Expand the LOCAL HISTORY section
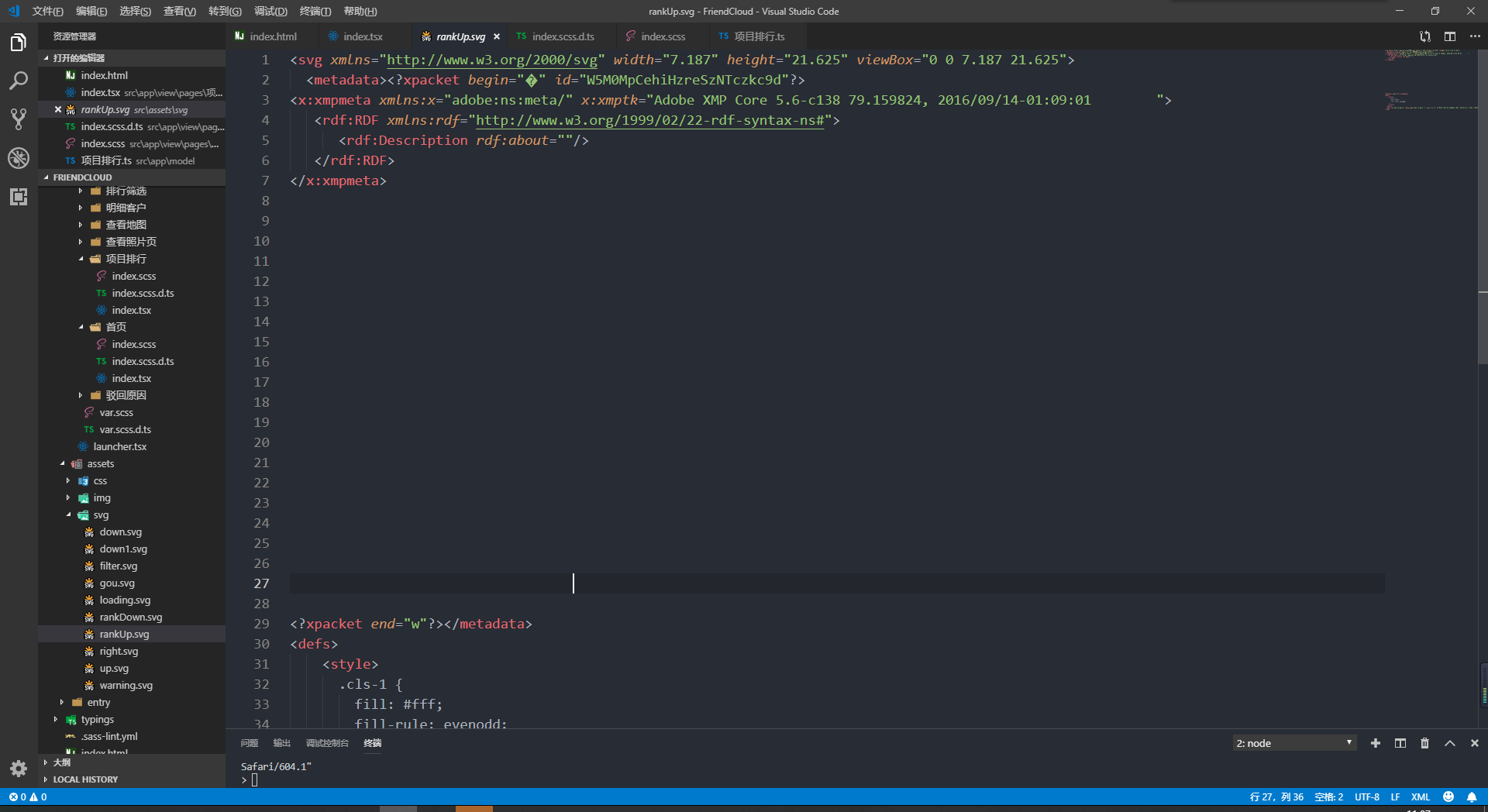Image resolution: width=1488 pixels, height=812 pixels. click(x=132, y=779)
